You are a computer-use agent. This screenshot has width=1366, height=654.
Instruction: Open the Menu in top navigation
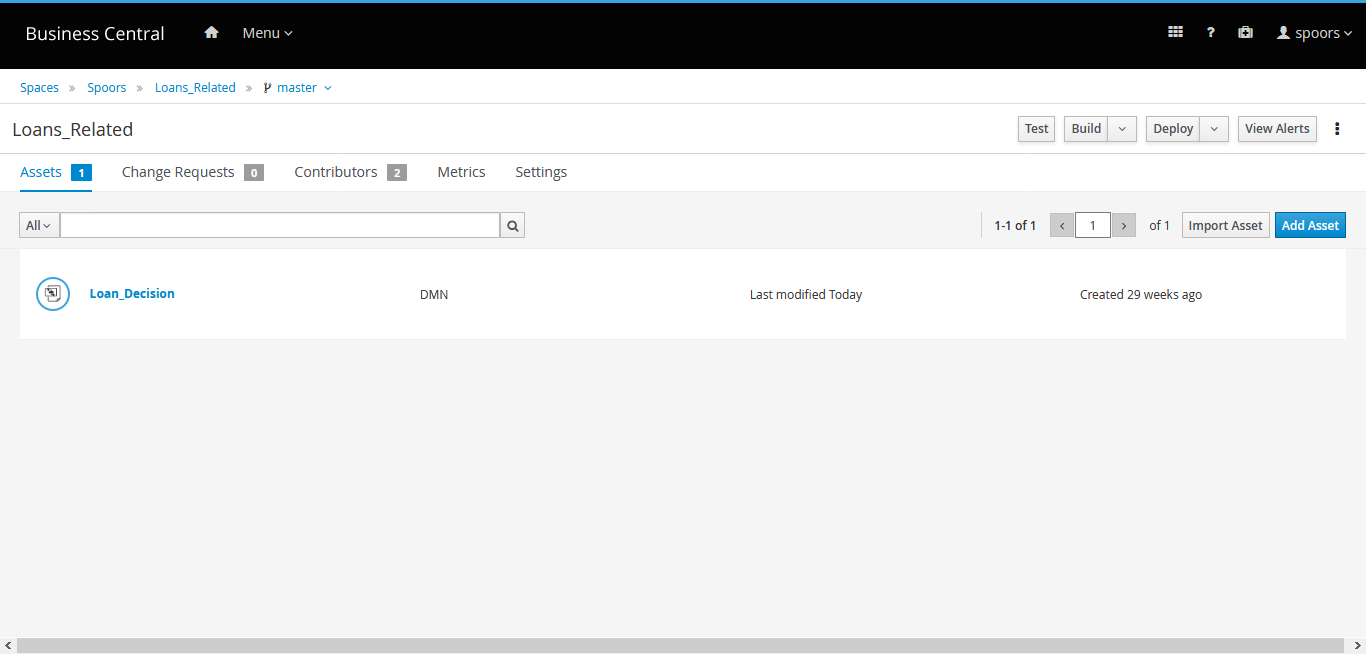[267, 33]
